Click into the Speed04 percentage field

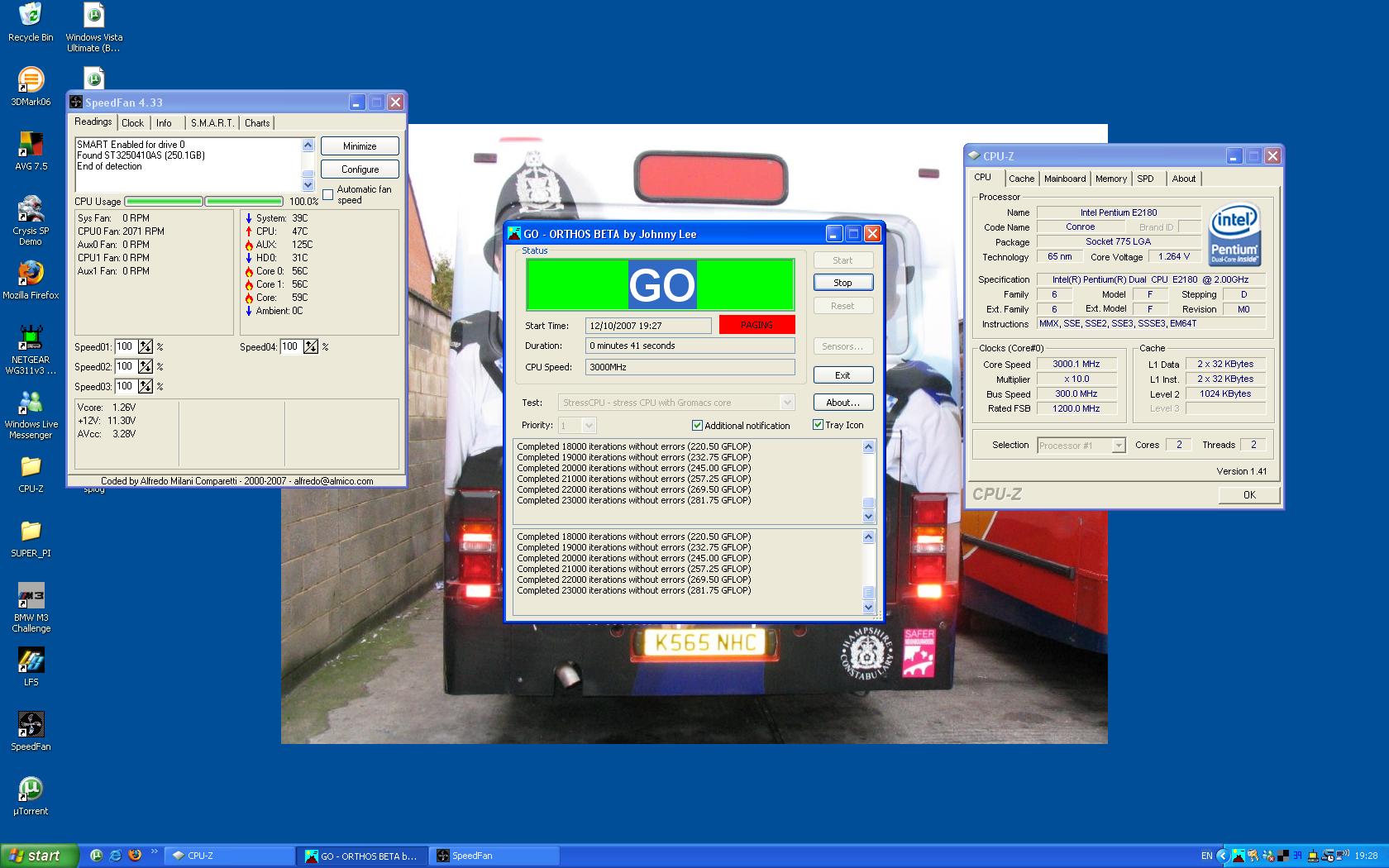(290, 347)
